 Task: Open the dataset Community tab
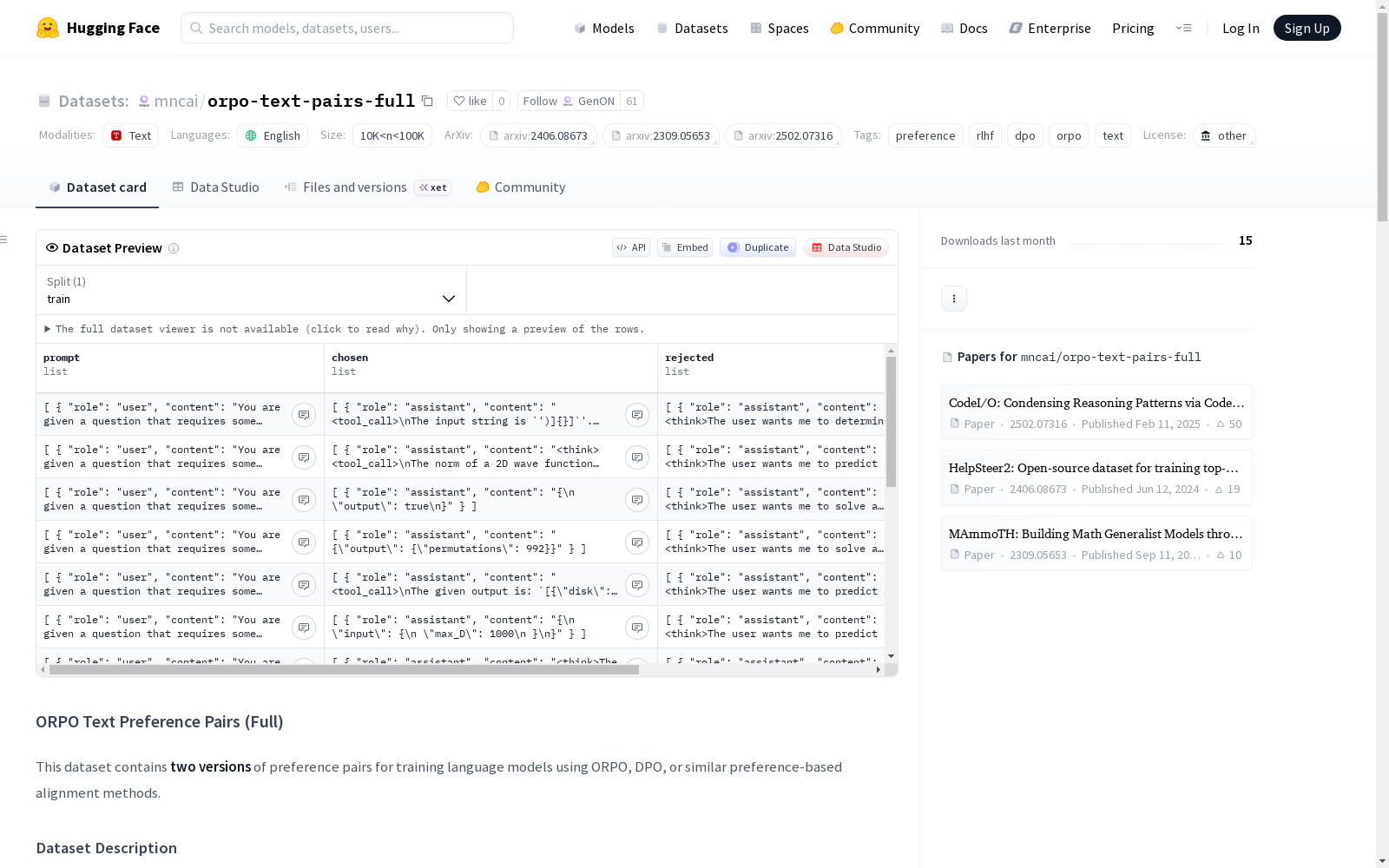coord(521,187)
